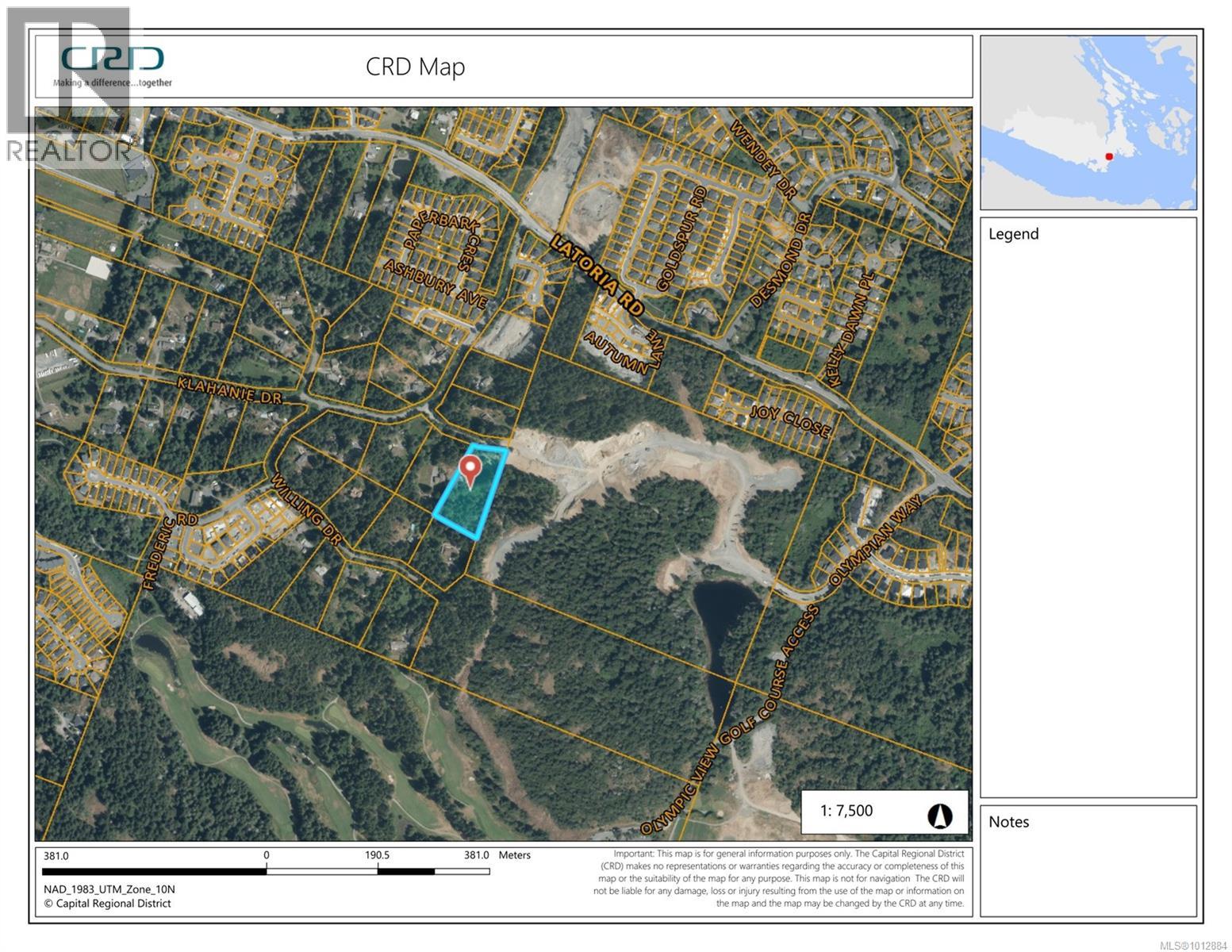Image resolution: width=1232 pixels, height=952 pixels.
Task: Select the Olympic View Golf Course Access label
Action: [729, 720]
